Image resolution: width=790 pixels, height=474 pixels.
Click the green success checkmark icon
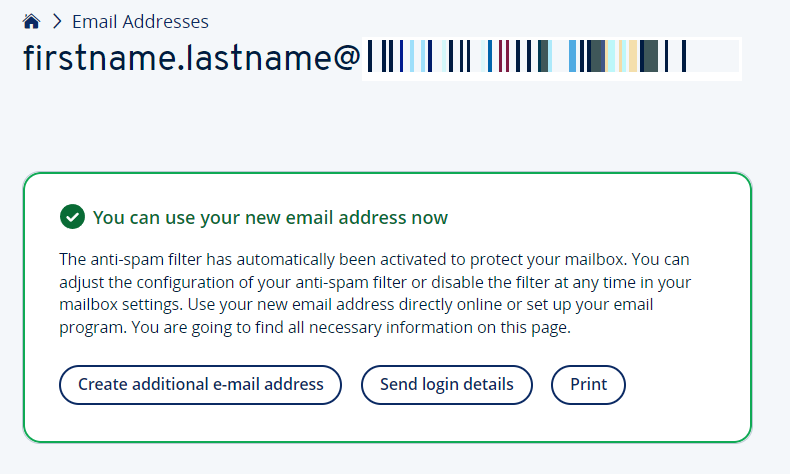tap(71, 216)
